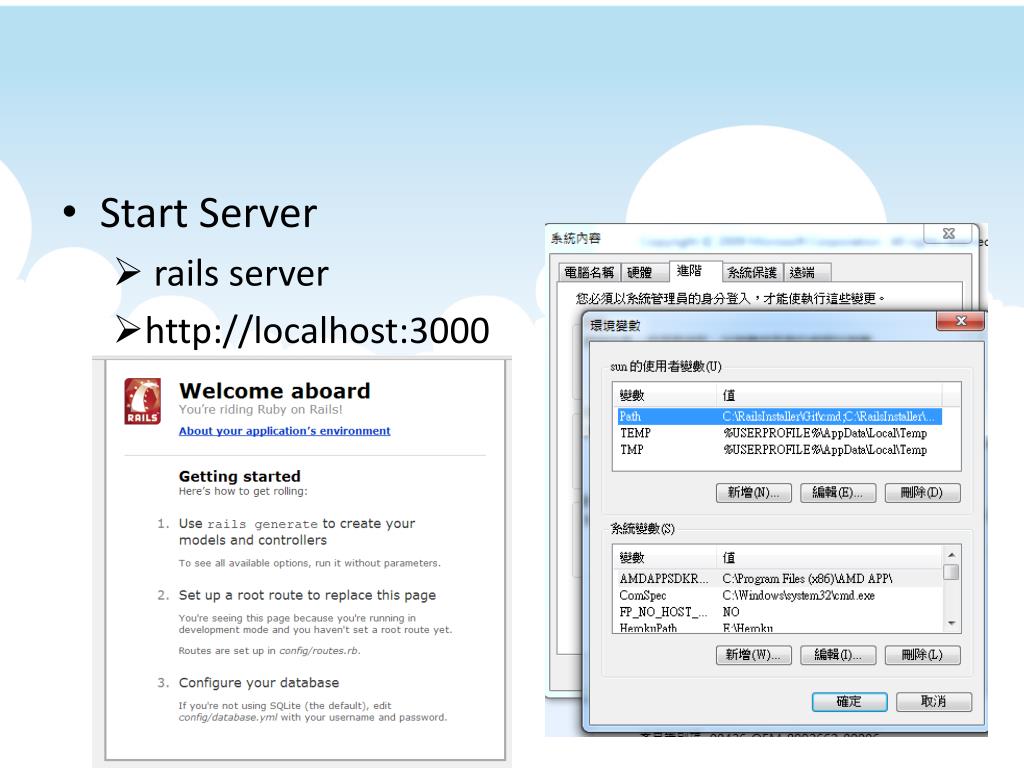Cancel with the 取消 button
The width and height of the screenshot is (1024, 768).
(934, 701)
